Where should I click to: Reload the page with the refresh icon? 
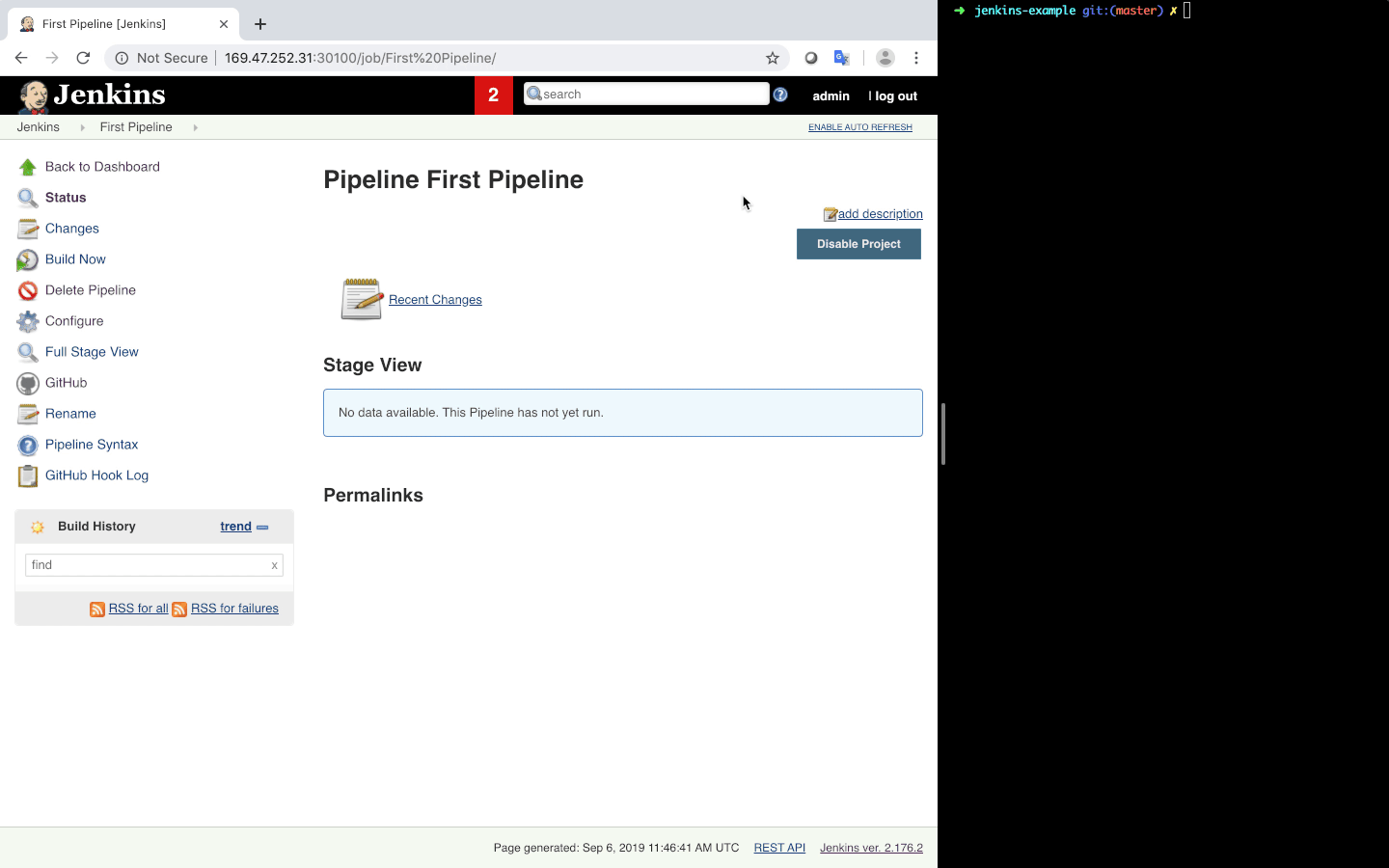(x=83, y=58)
